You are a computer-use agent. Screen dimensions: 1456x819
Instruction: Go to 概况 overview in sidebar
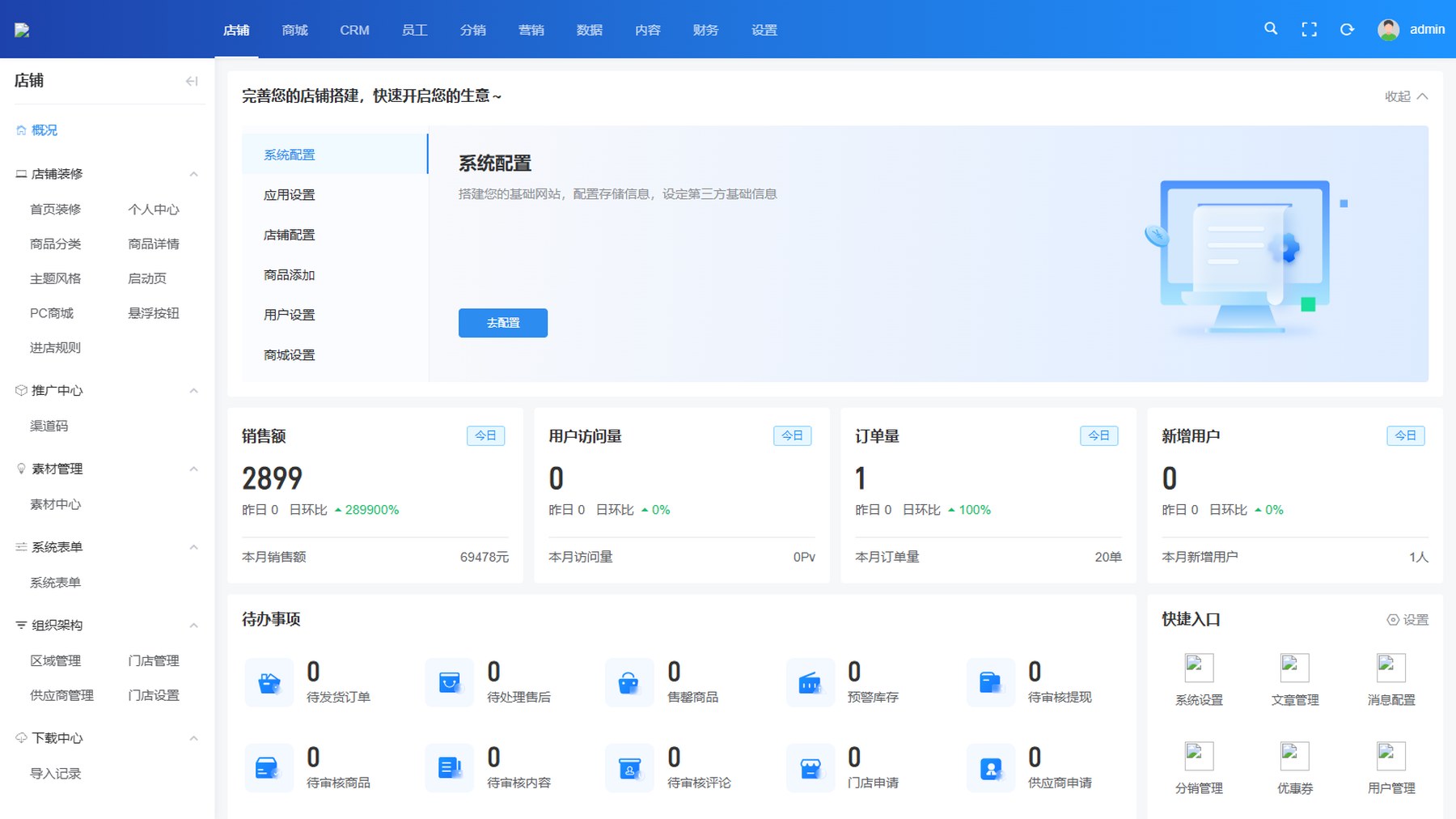tap(37, 130)
